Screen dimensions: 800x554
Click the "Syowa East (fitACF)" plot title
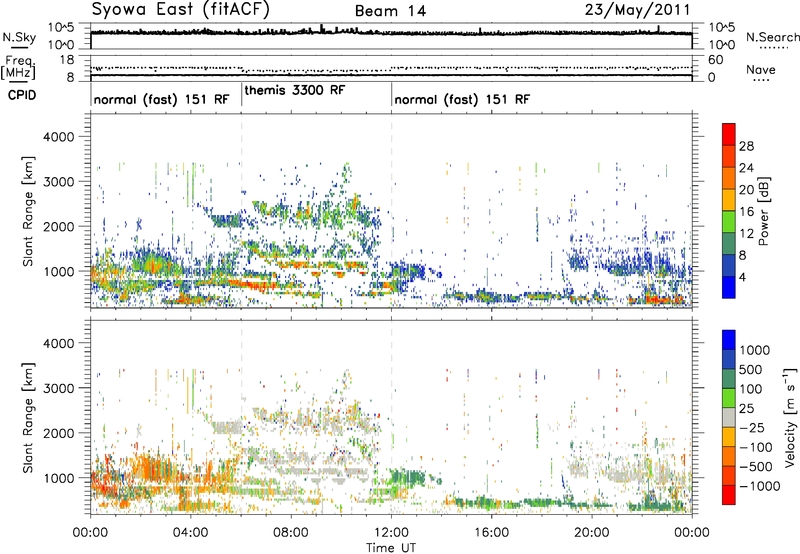pos(181,9)
